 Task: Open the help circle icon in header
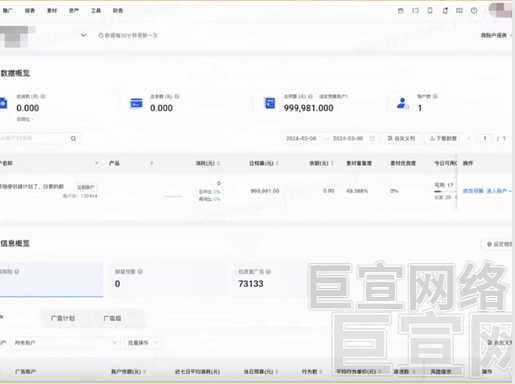pos(474,11)
